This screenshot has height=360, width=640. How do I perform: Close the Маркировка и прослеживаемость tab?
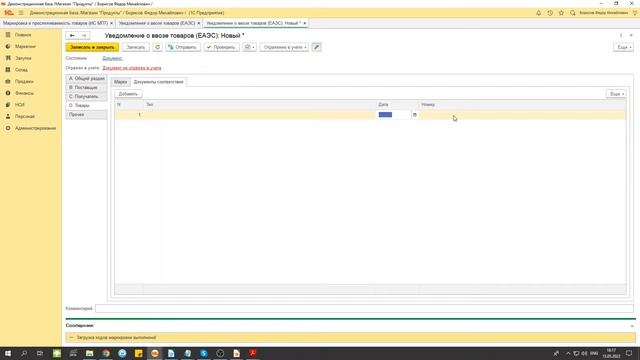(x=111, y=23)
